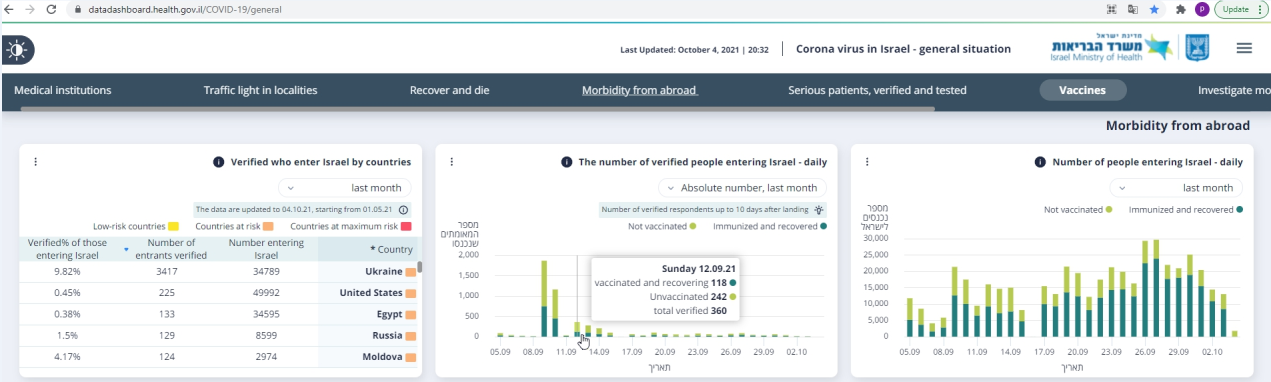Image resolution: width=1271 pixels, height=382 pixels.
Task: Switch to the Recover and die tab
Action: (x=449, y=90)
